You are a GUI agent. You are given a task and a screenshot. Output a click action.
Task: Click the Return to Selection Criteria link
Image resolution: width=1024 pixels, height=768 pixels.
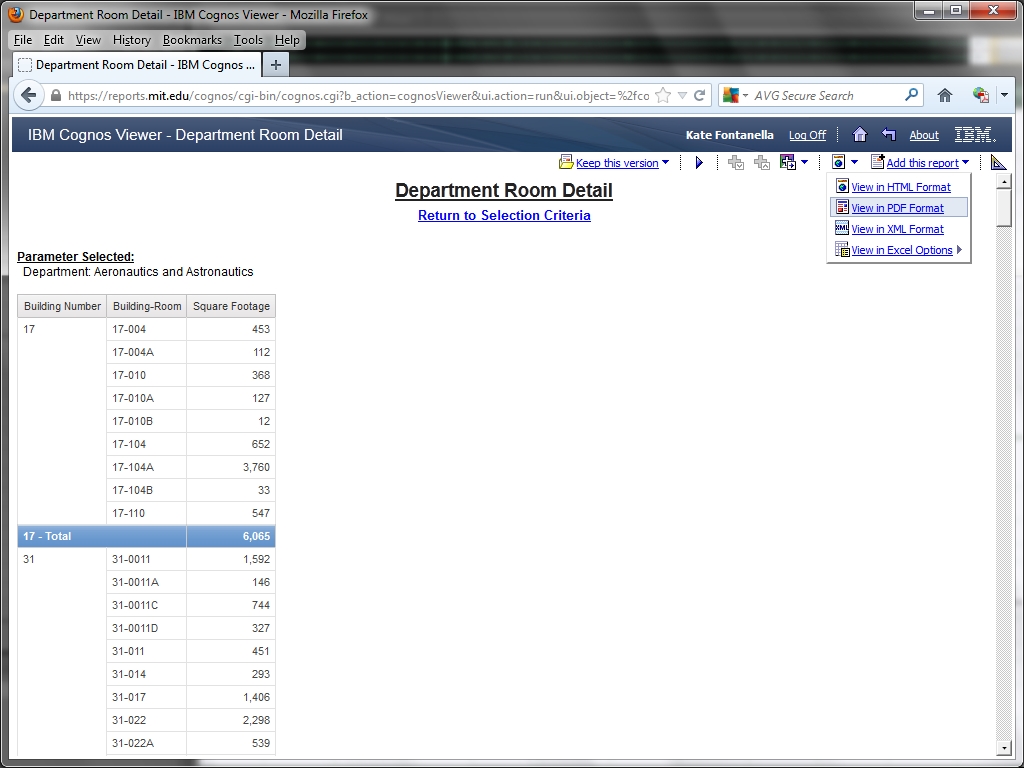(504, 215)
